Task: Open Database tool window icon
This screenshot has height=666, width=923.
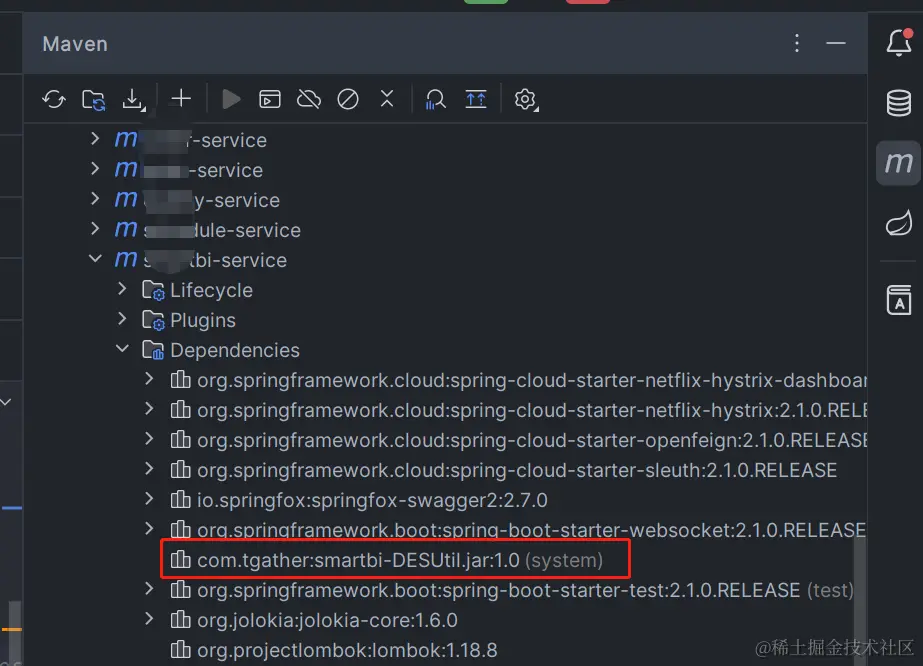Action: pos(899,103)
